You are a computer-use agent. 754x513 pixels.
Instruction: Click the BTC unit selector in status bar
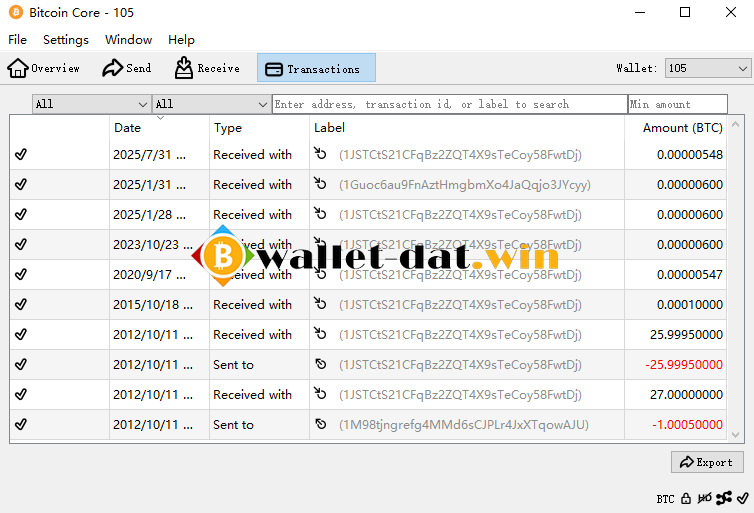coord(666,499)
